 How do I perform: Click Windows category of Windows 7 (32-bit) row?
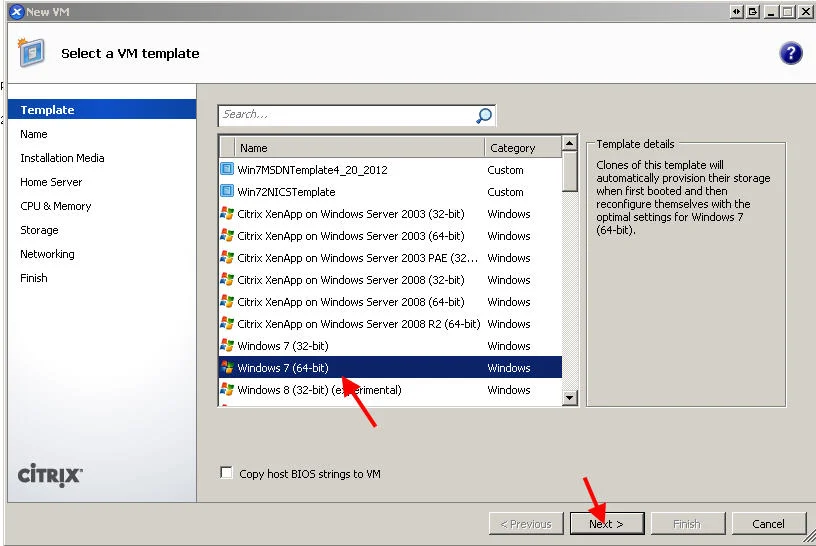pos(509,346)
